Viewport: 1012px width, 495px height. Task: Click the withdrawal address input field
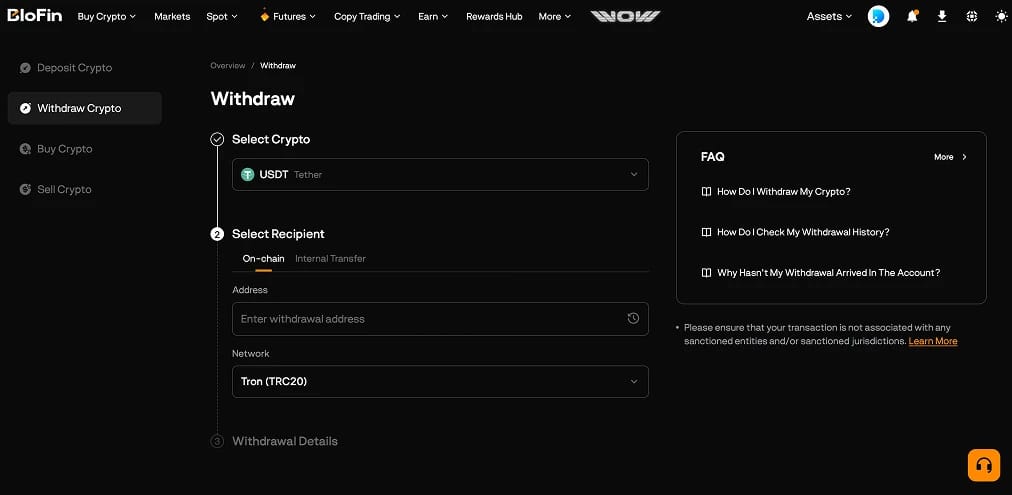click(x=440, y=319)
